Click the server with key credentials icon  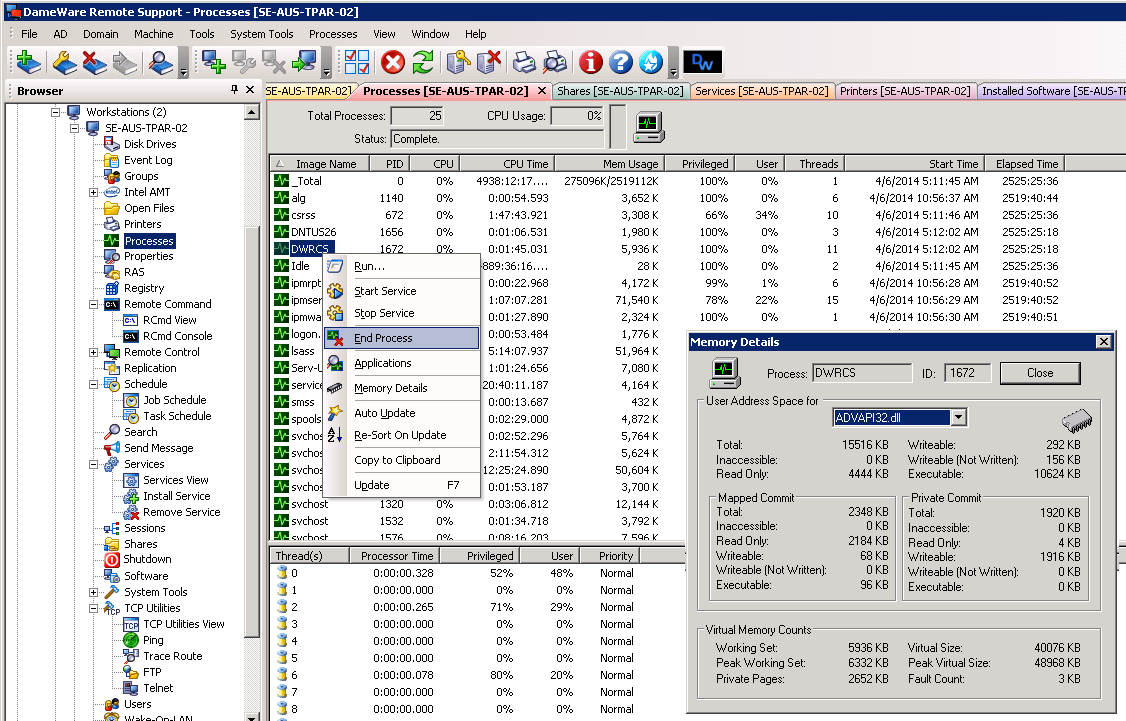coord(457,62)
